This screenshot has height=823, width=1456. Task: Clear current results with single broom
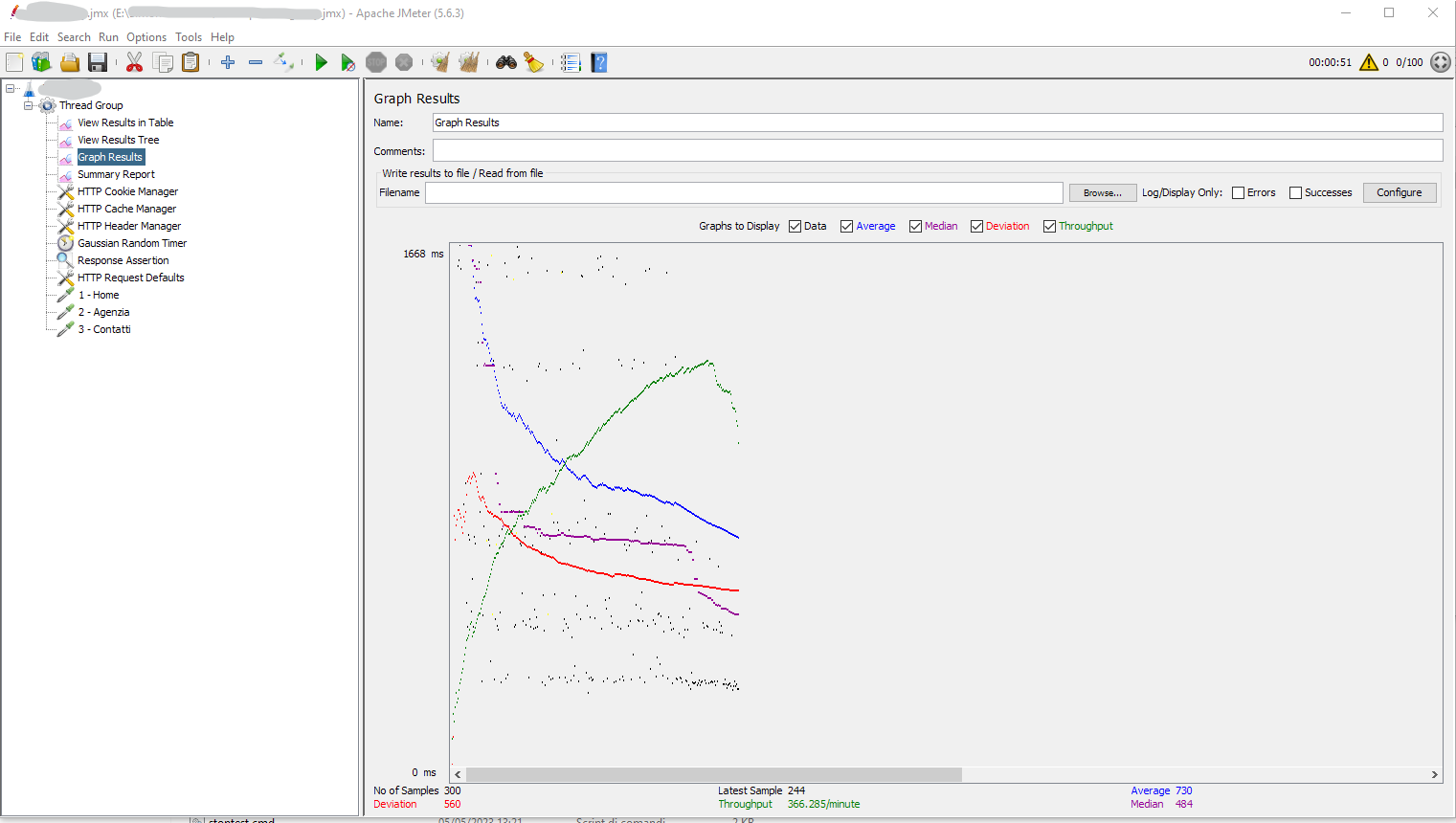coord(440,62)
